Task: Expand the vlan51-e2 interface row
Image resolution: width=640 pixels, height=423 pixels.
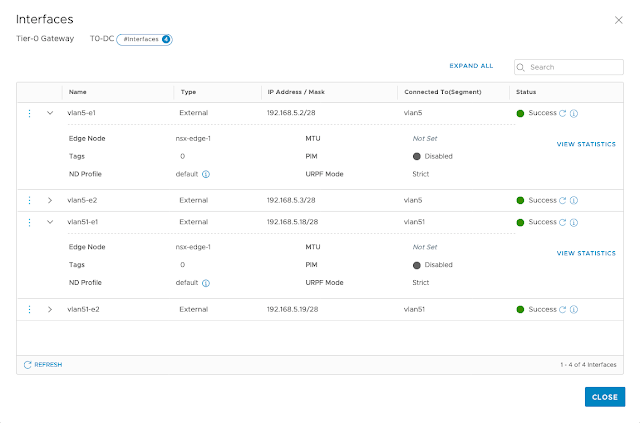Action: 50,309
